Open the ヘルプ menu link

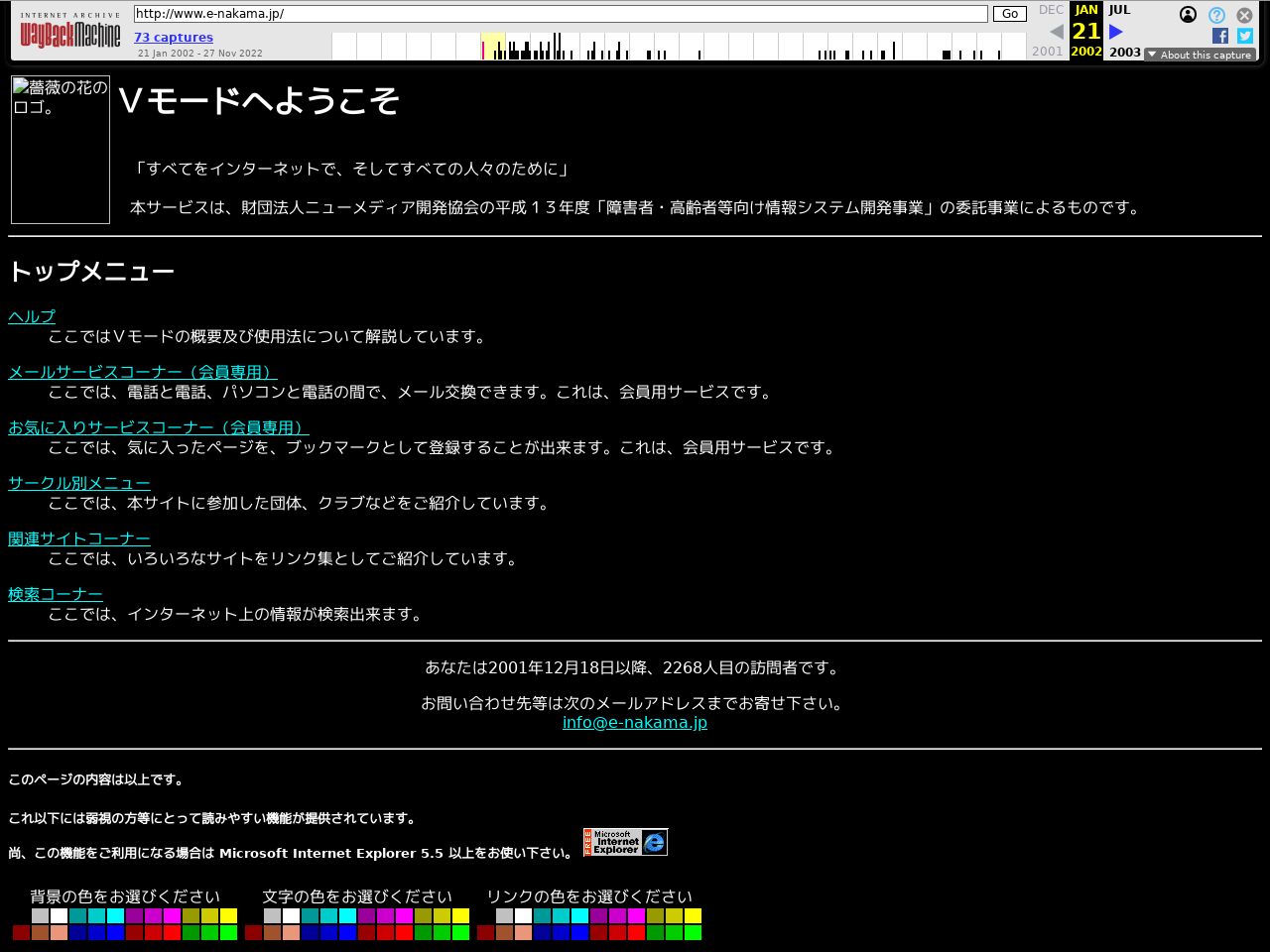coord(32,316)
